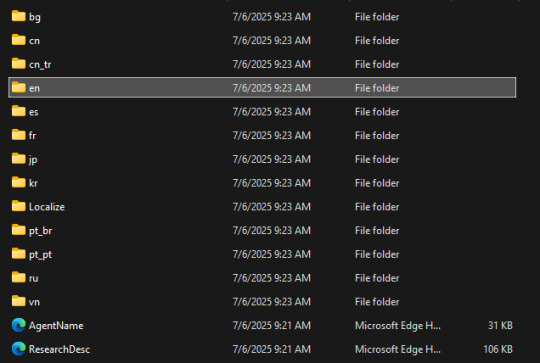540x363 pixels.
Task: Click the pt_pt folder name
Action: 41,255
